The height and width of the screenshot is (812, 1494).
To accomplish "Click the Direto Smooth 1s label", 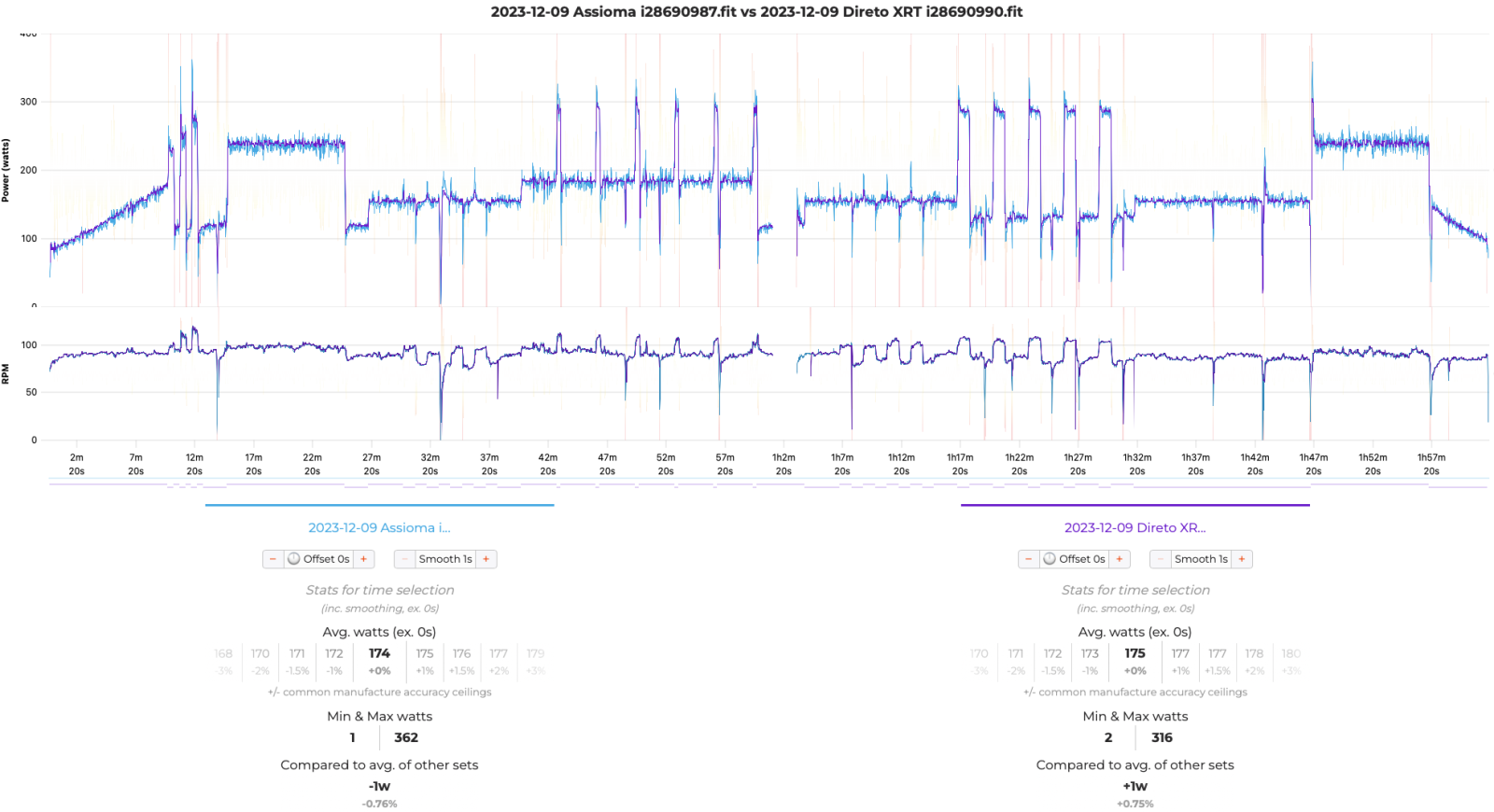I will 1201,559.
